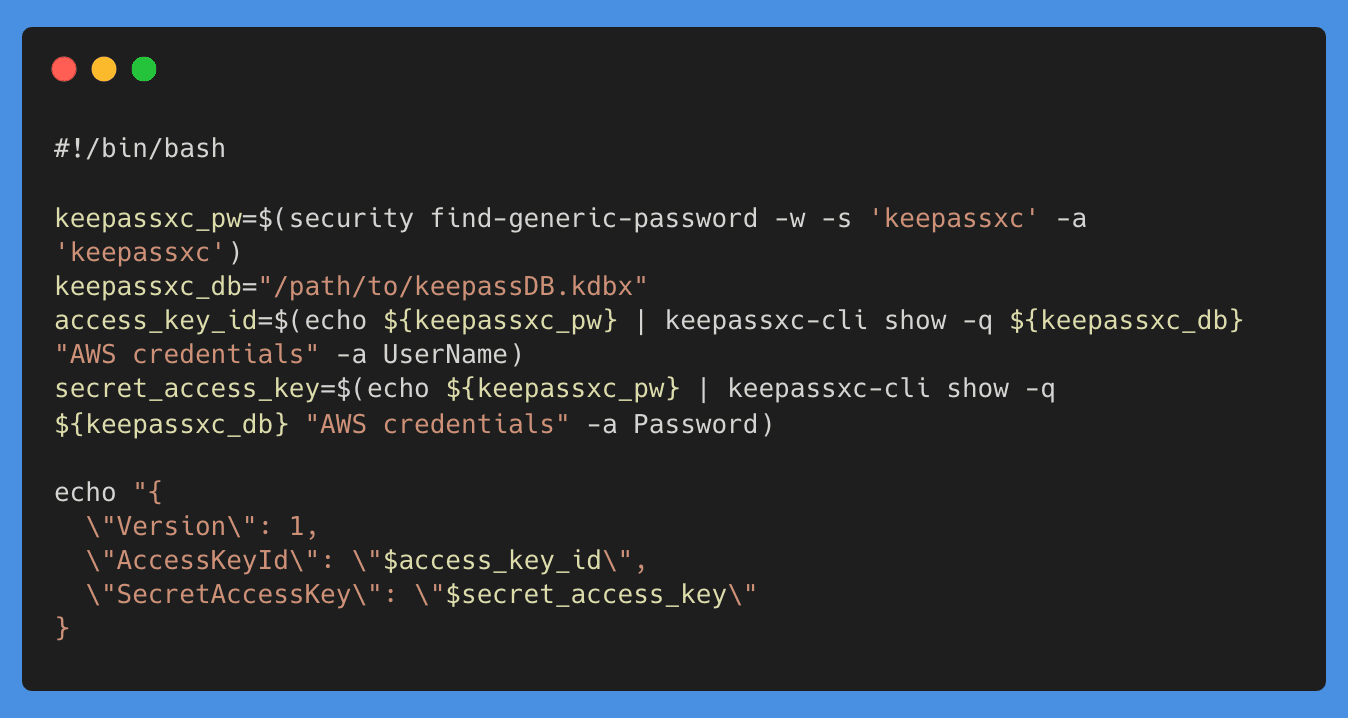The image size is (1348, 718).
Task: Click the $secret_access_key variable in JSON
Action: click(585, 595)
